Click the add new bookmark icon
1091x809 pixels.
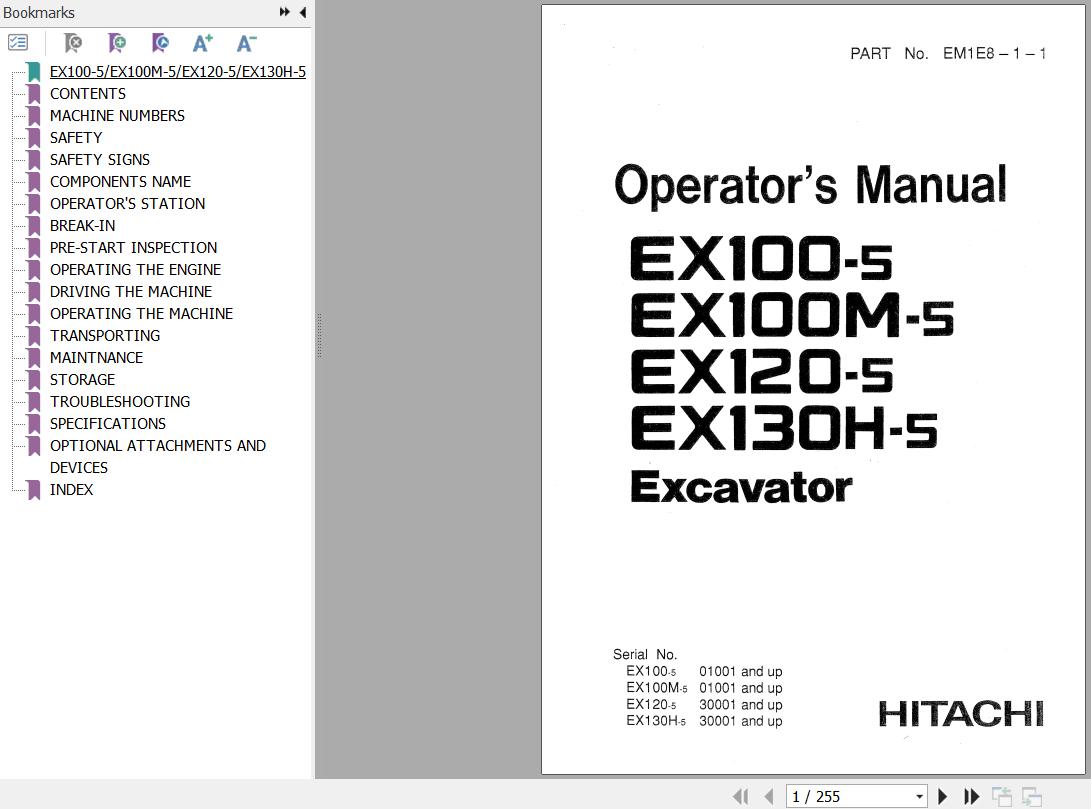(x=117, y=43)
